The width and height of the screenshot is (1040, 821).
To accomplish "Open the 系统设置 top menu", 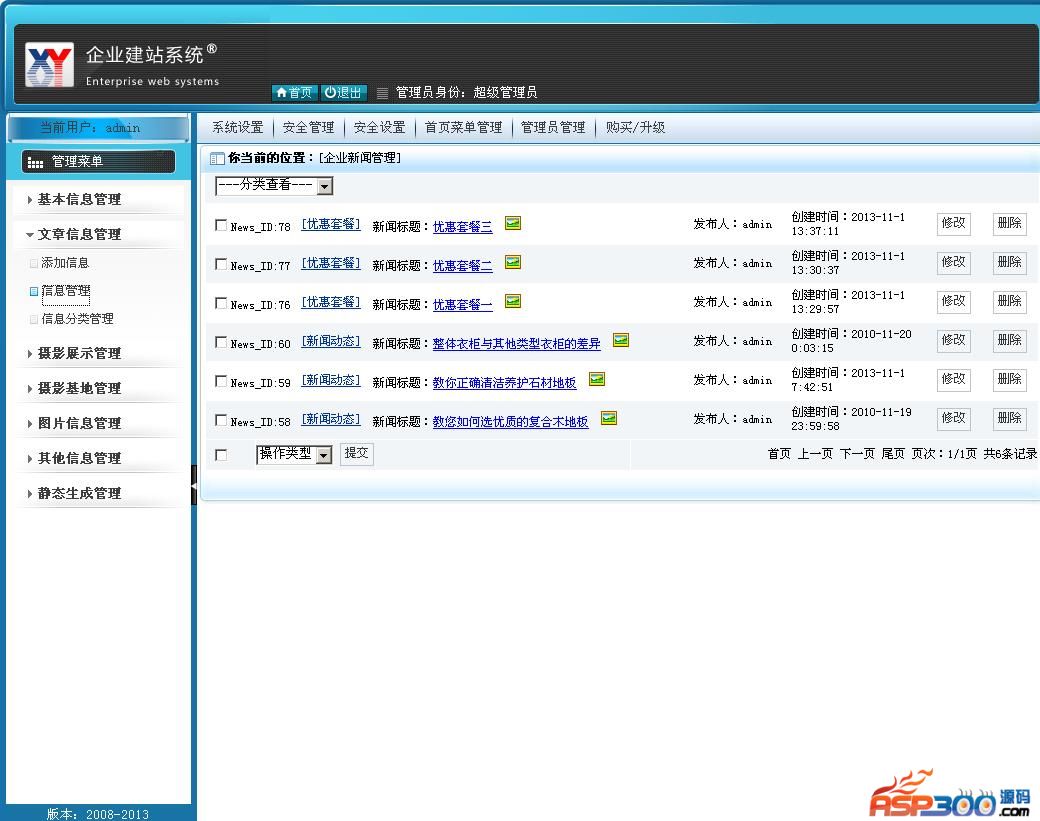I will point(237,128).
